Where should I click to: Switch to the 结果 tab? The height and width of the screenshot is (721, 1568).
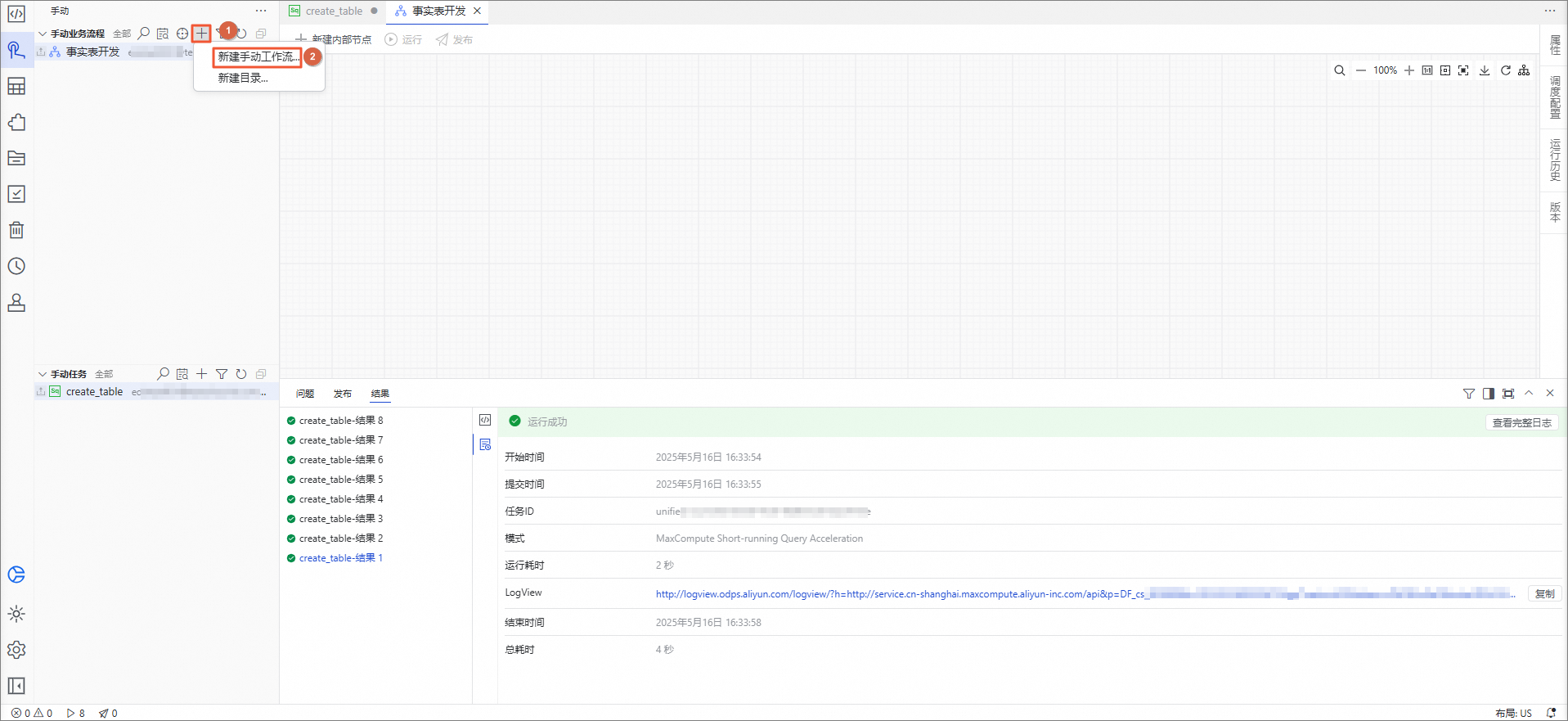380,394
